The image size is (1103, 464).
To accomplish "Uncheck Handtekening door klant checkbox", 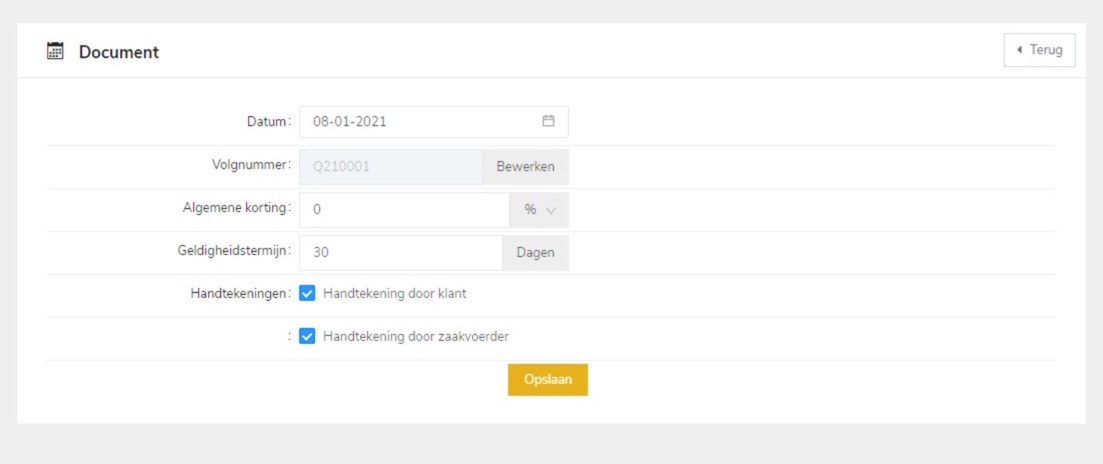I will (308, 294).
